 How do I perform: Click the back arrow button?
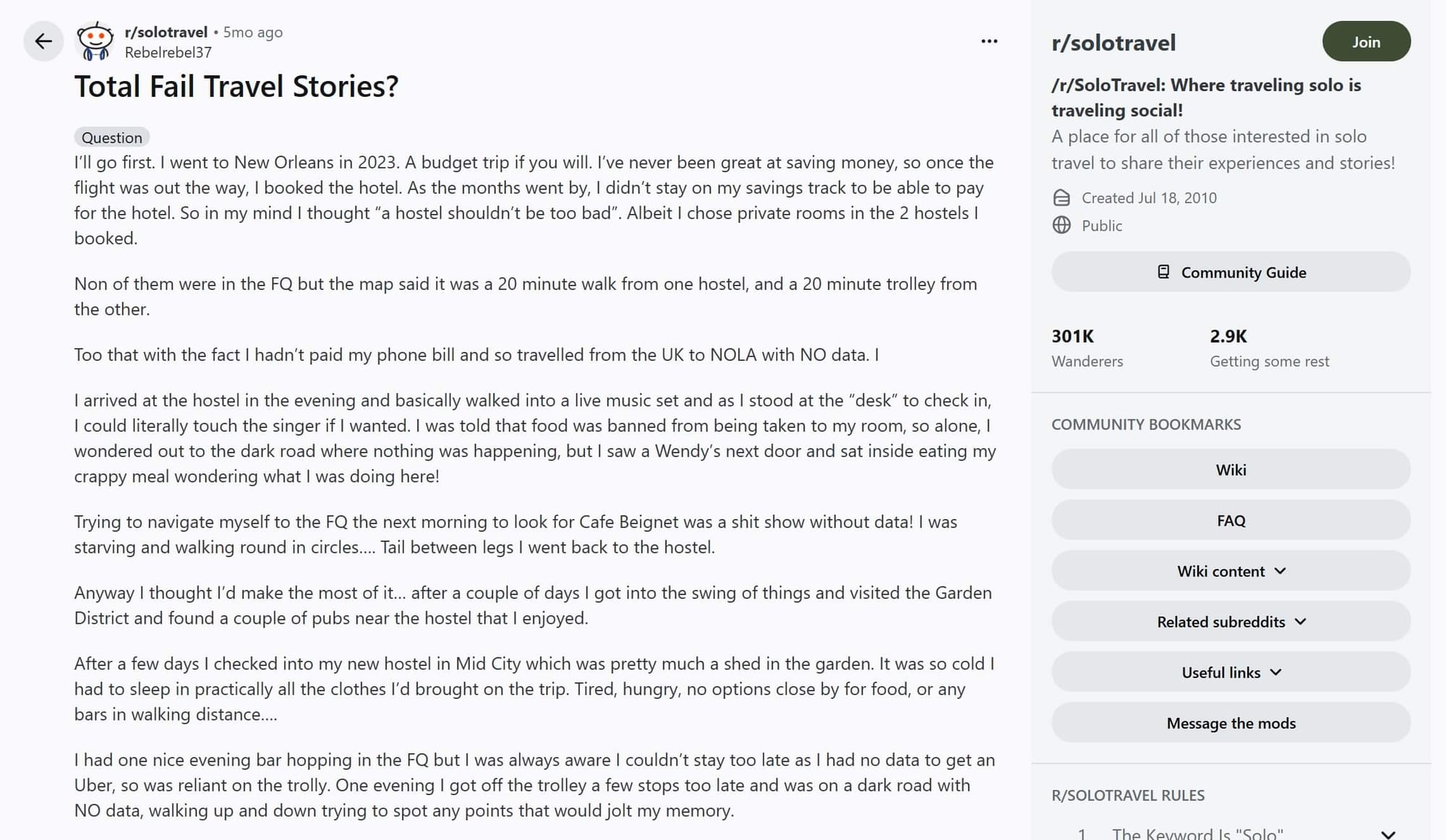point(43,41)
